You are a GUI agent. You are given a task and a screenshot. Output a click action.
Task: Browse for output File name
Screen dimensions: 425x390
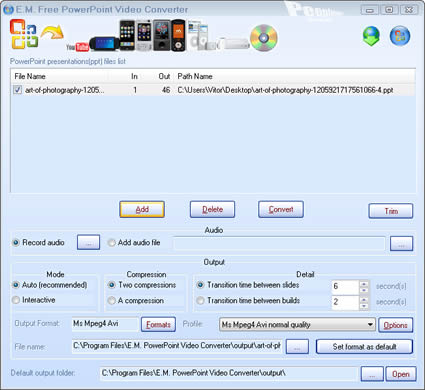297,347
